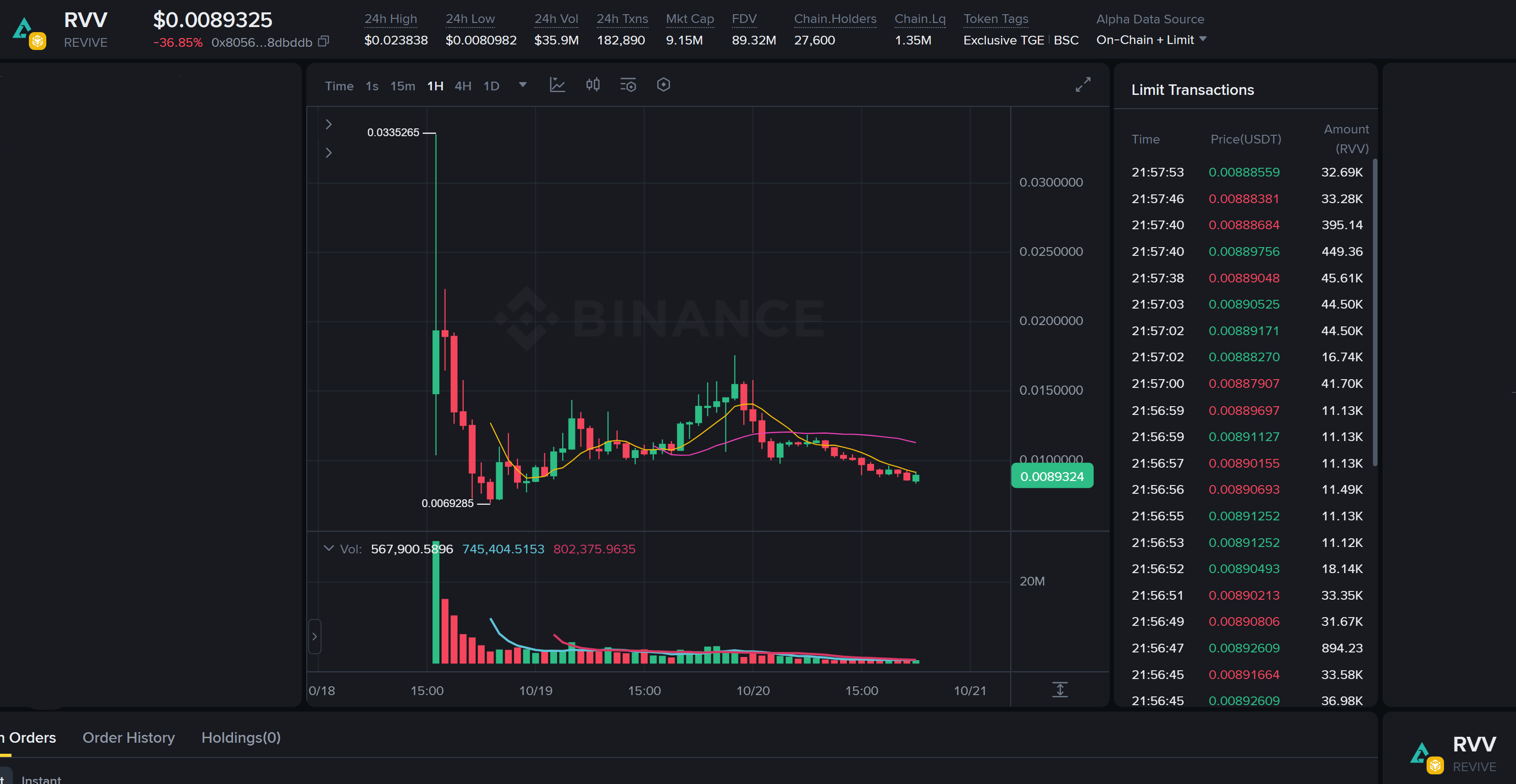The image size is (1516, 784).
Task: Open the hexagon chart settings icon
Action: (x=663, y=85)
